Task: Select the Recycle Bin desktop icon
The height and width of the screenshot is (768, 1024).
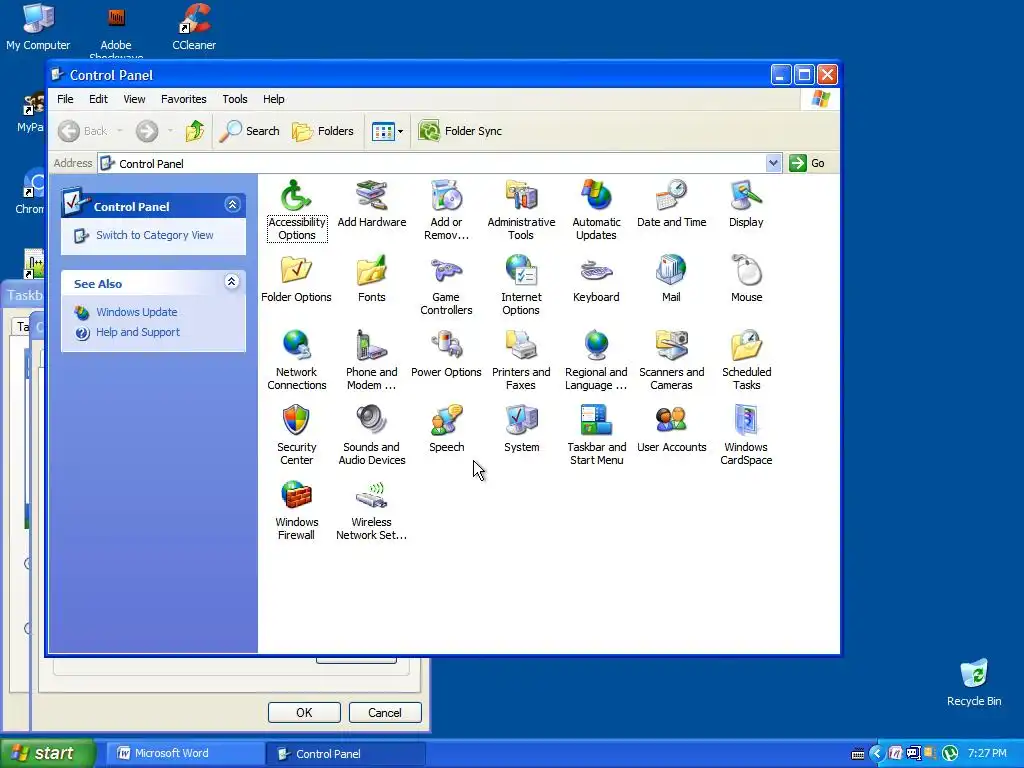Action: [x=974, y=683]
